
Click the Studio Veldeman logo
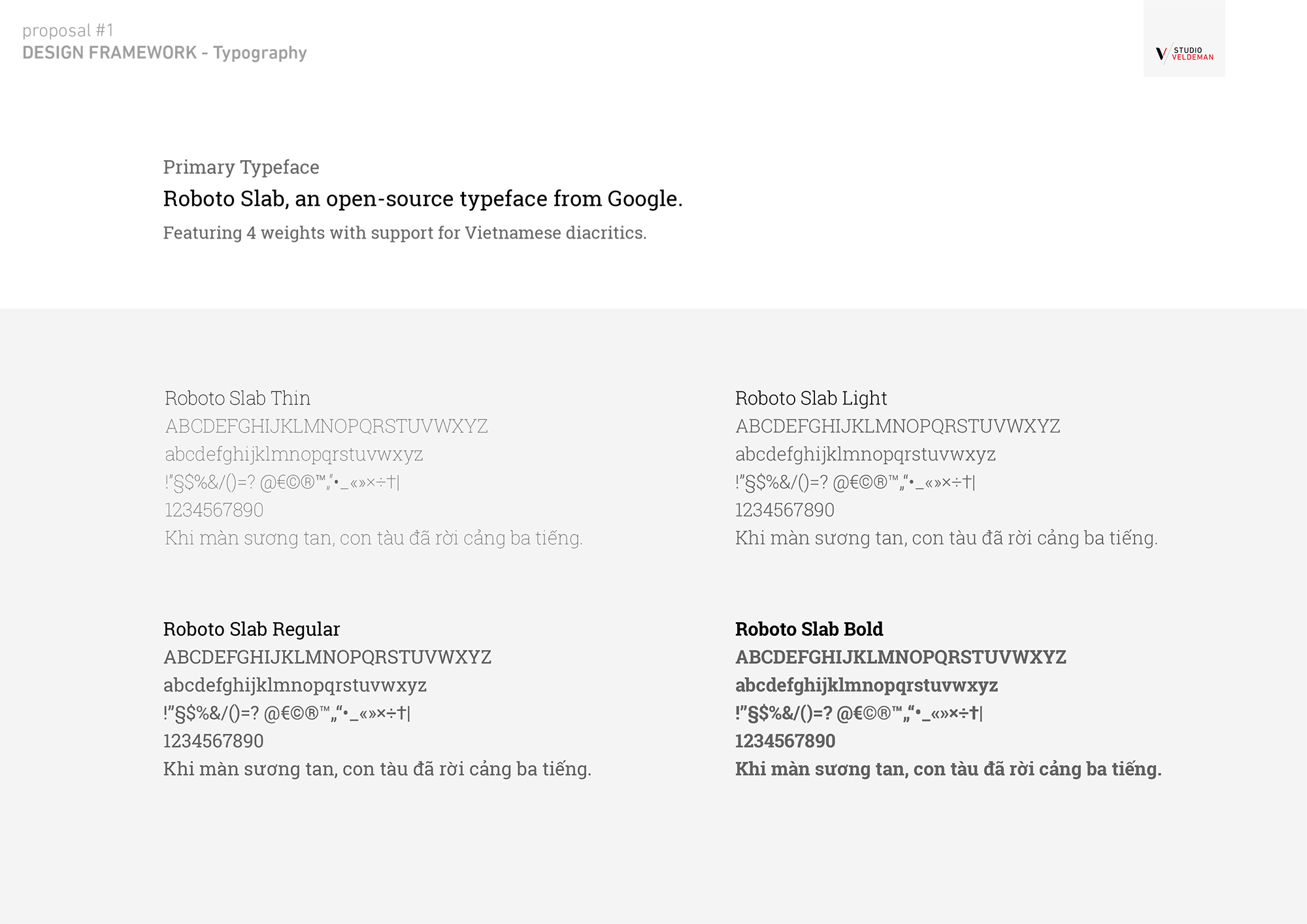click(1184, 54)
